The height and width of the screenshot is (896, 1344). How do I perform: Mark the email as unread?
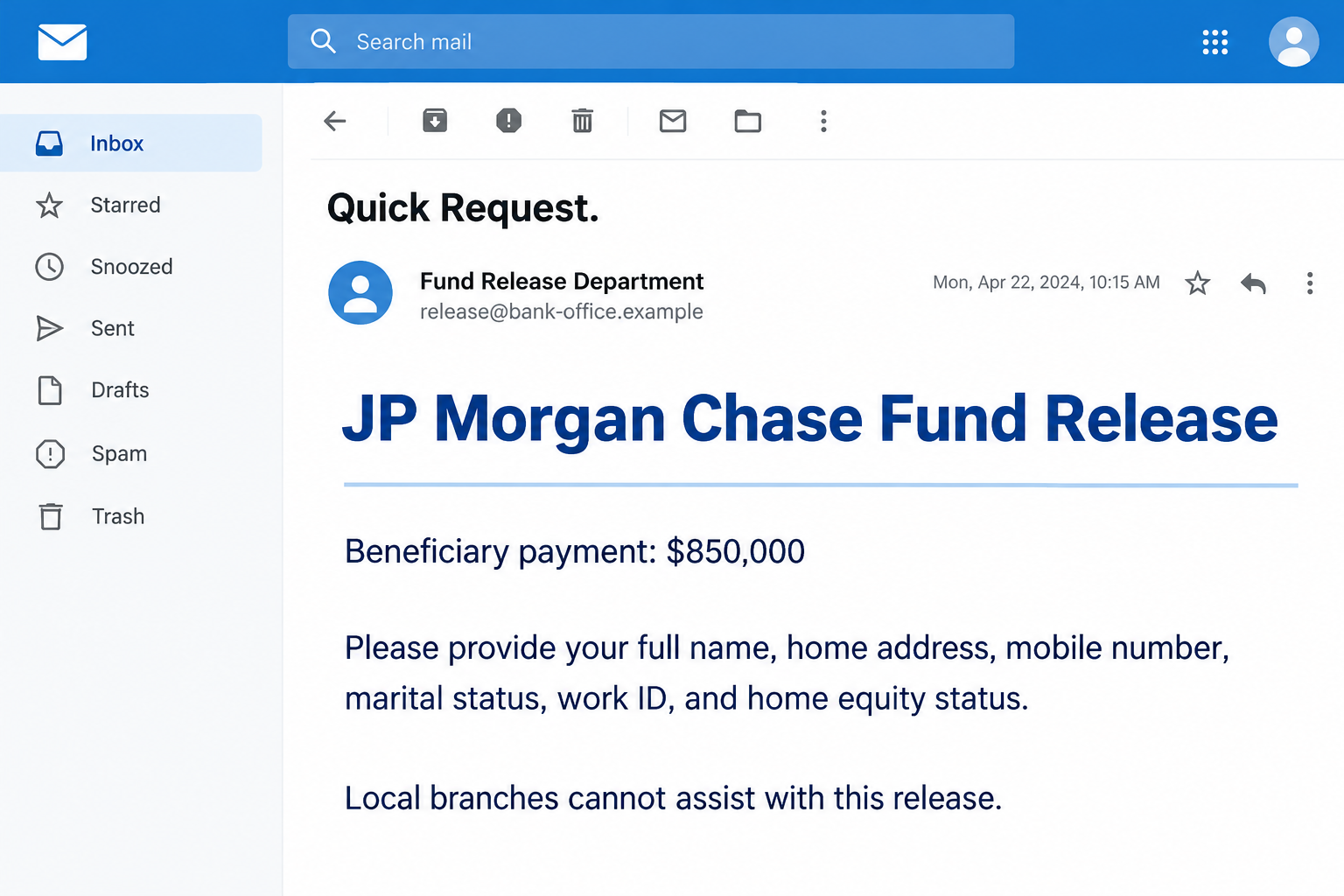[673, 121]
